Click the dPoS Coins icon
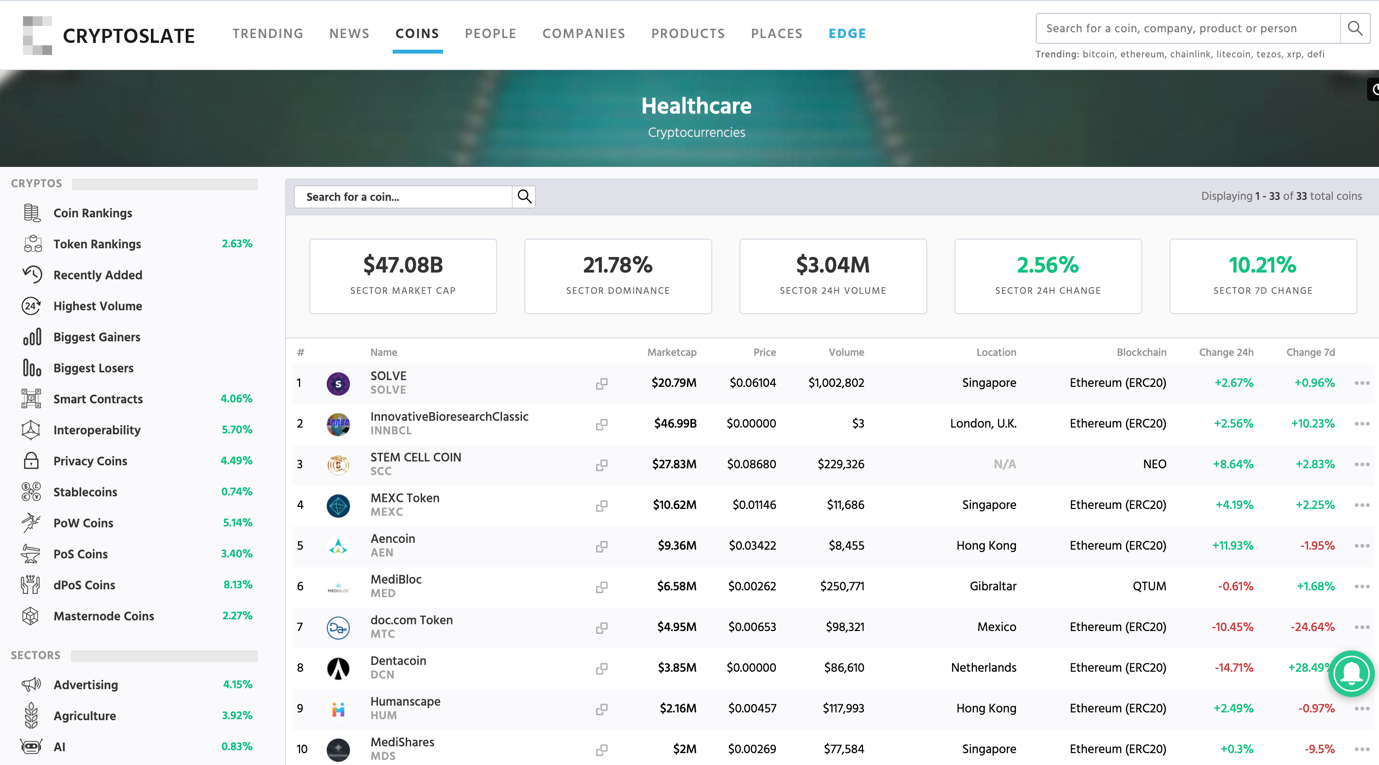This screenshot has height=765, width=1379. (32, 585)
